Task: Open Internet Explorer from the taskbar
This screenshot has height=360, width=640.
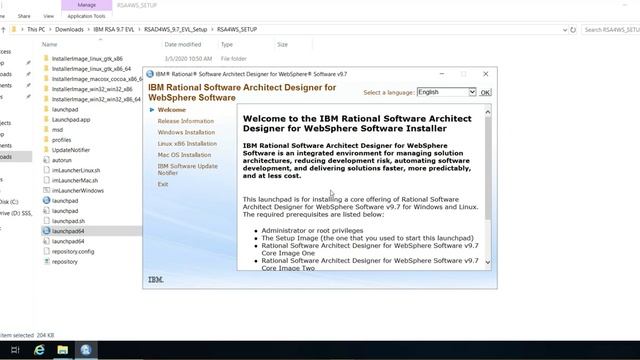Action: click(x=39, y=350)
